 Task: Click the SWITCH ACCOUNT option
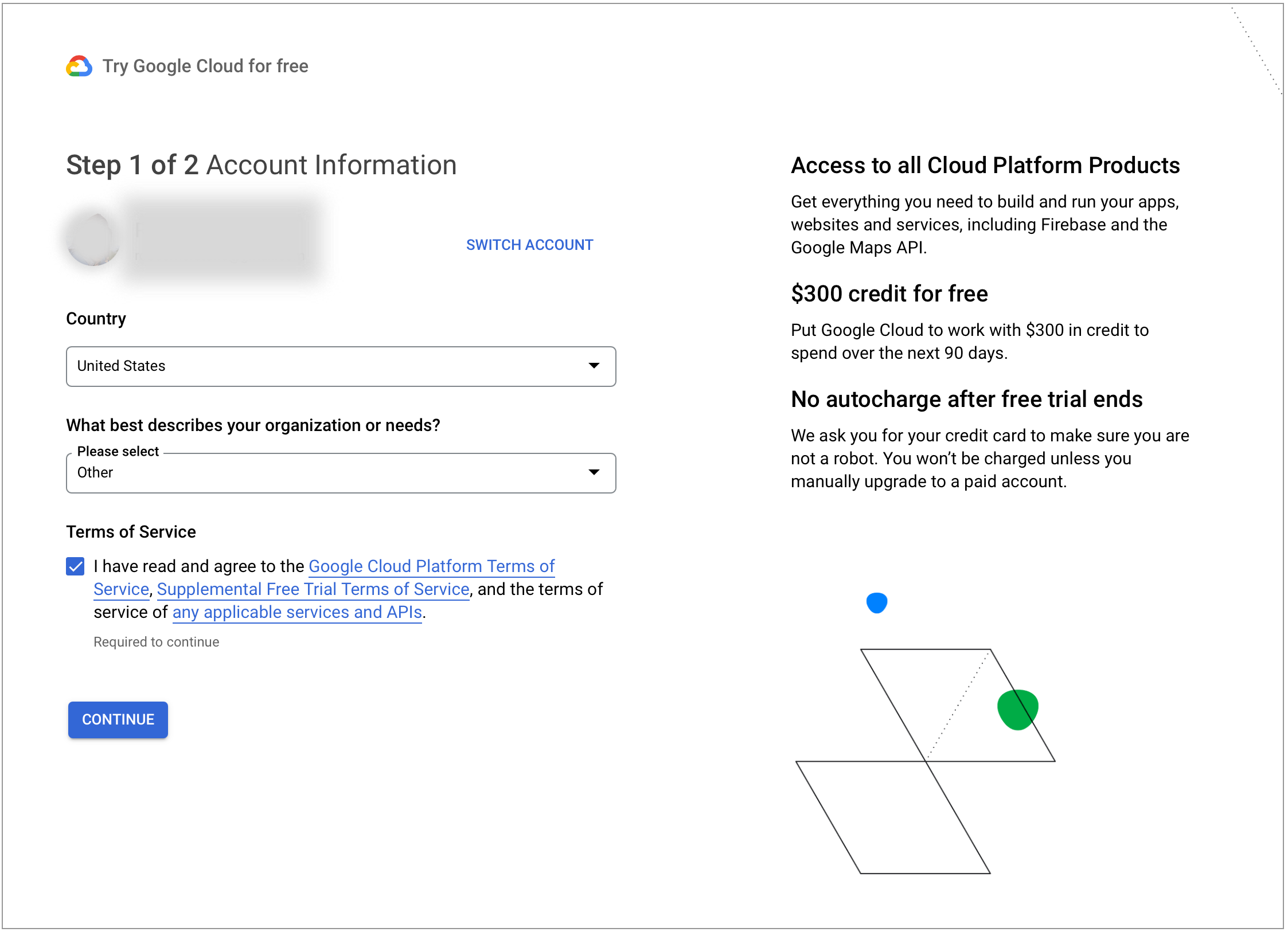click(x=529, y=243)
